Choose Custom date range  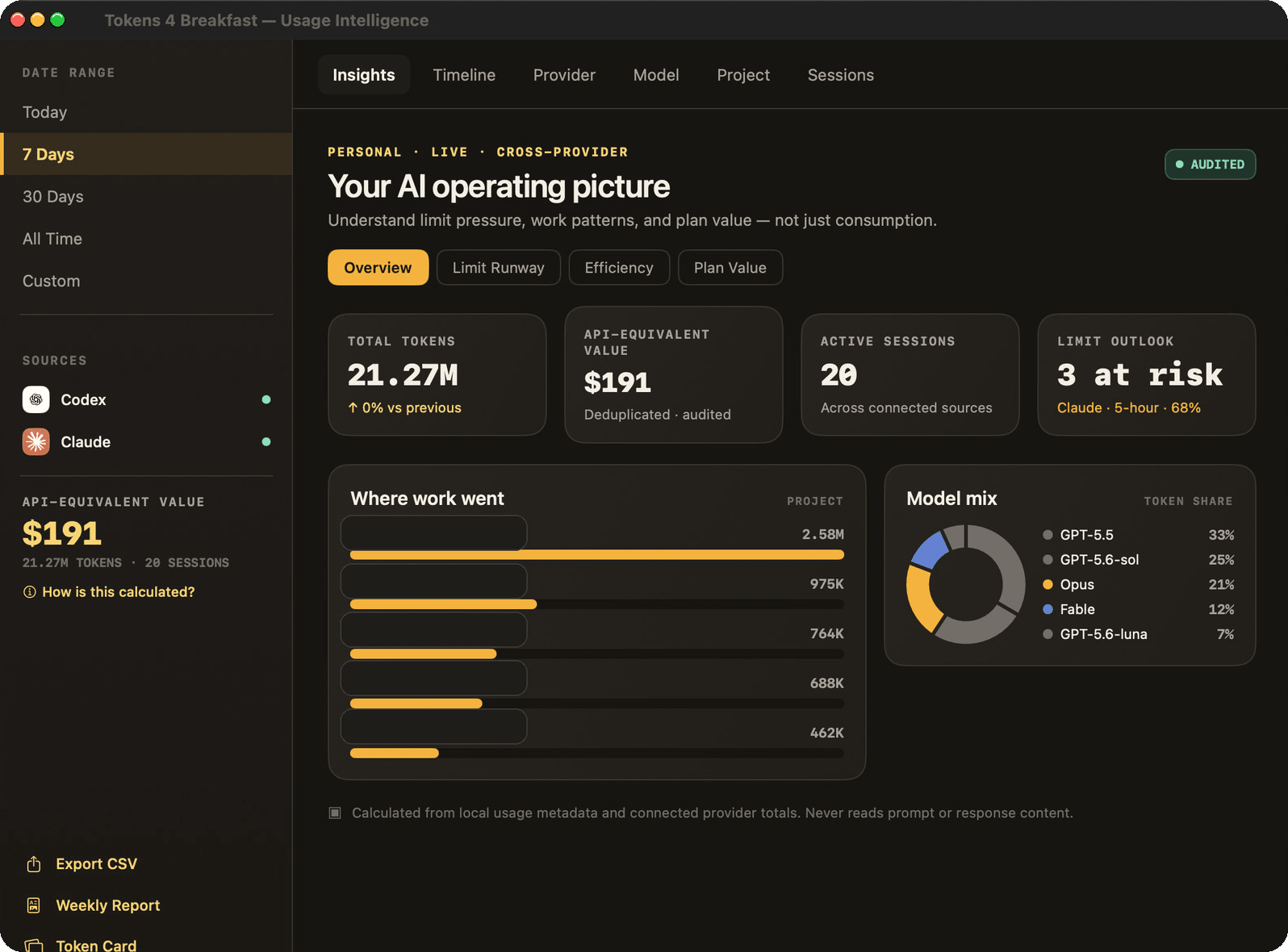[x=146, y=281]
